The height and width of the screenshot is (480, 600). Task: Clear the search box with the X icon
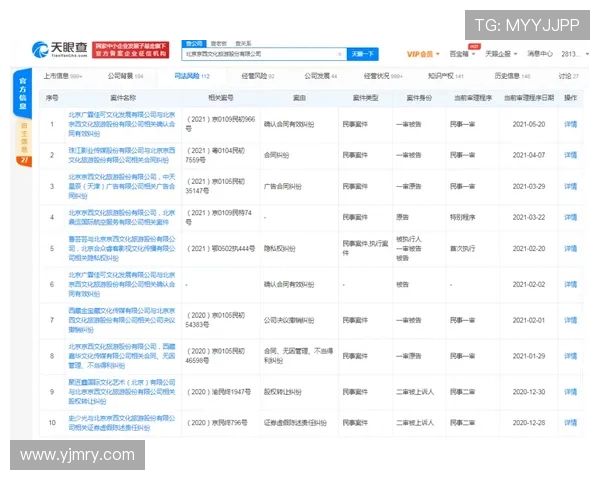[339, 54]
